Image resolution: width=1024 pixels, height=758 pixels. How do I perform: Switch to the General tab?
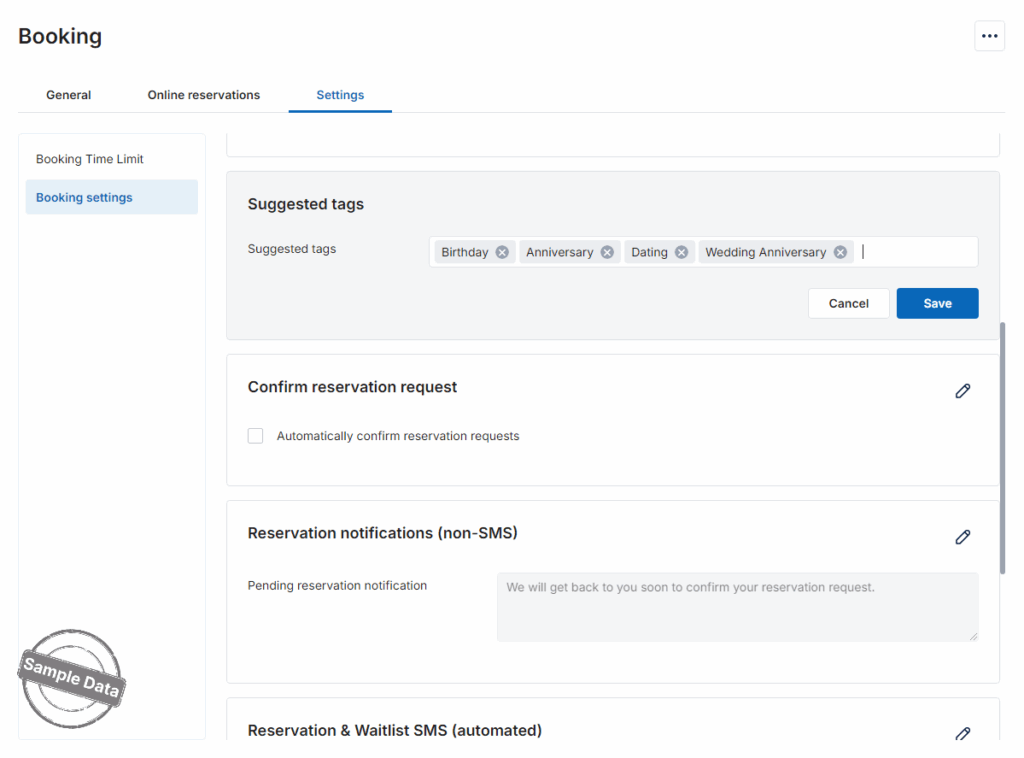68,95
